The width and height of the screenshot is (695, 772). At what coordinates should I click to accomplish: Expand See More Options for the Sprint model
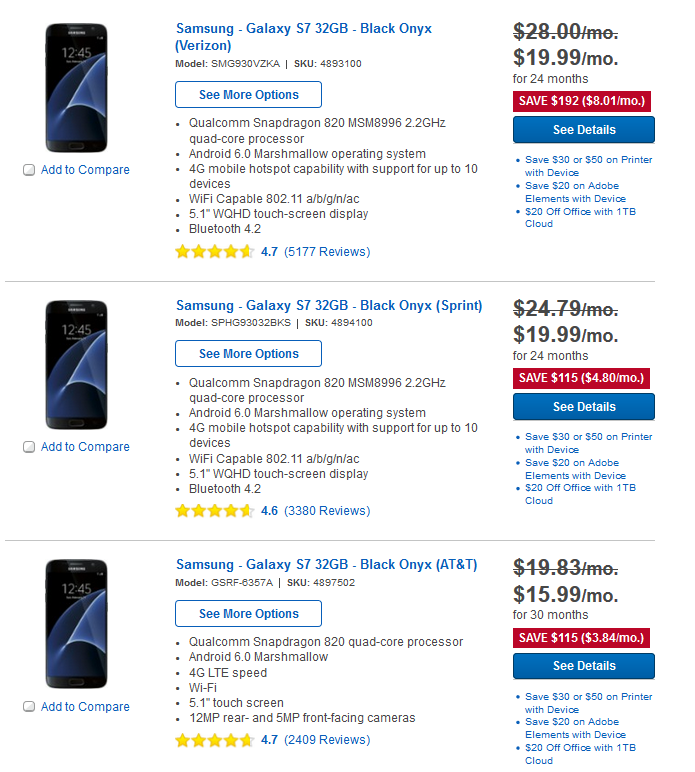(x=249, y=354)
